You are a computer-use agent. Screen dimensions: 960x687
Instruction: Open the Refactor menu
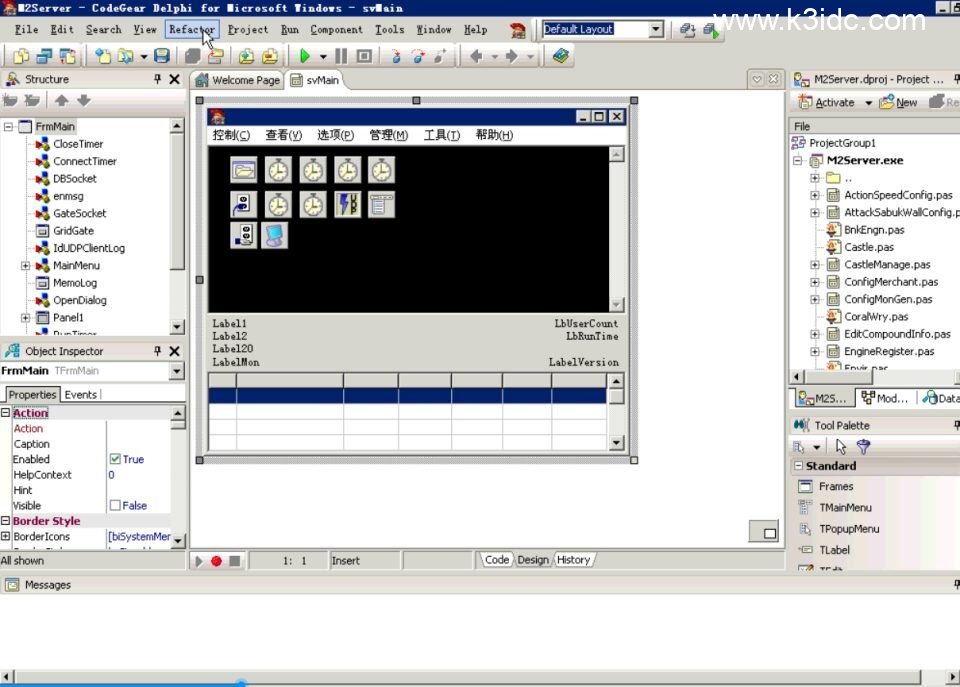(191, 30)
